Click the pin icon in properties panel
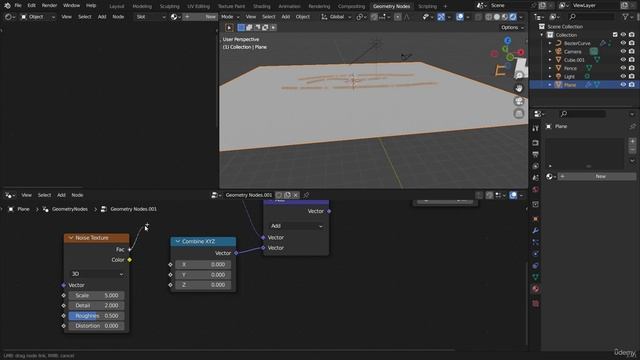The width and height of the screenshot is (640, 360). tap(632, 127)
